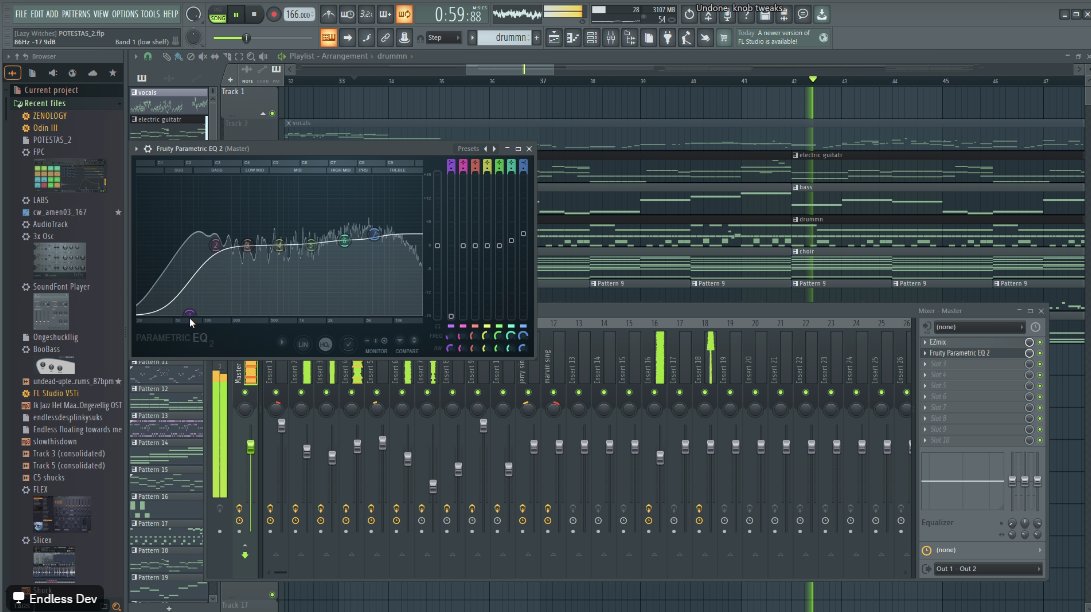Open the TOOLS menu
The image size is (1091, 612).
pyautogui.click(x=150, y=14)
